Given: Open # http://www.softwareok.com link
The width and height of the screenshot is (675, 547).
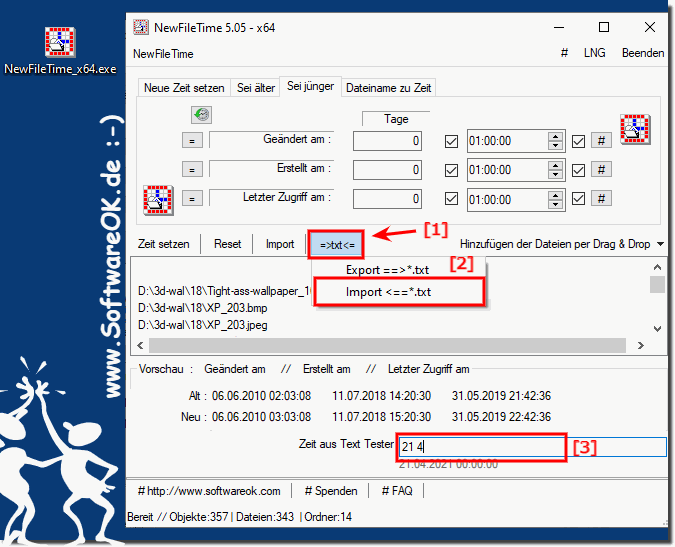Looking at the screenshot, I should tap(209, 491).
